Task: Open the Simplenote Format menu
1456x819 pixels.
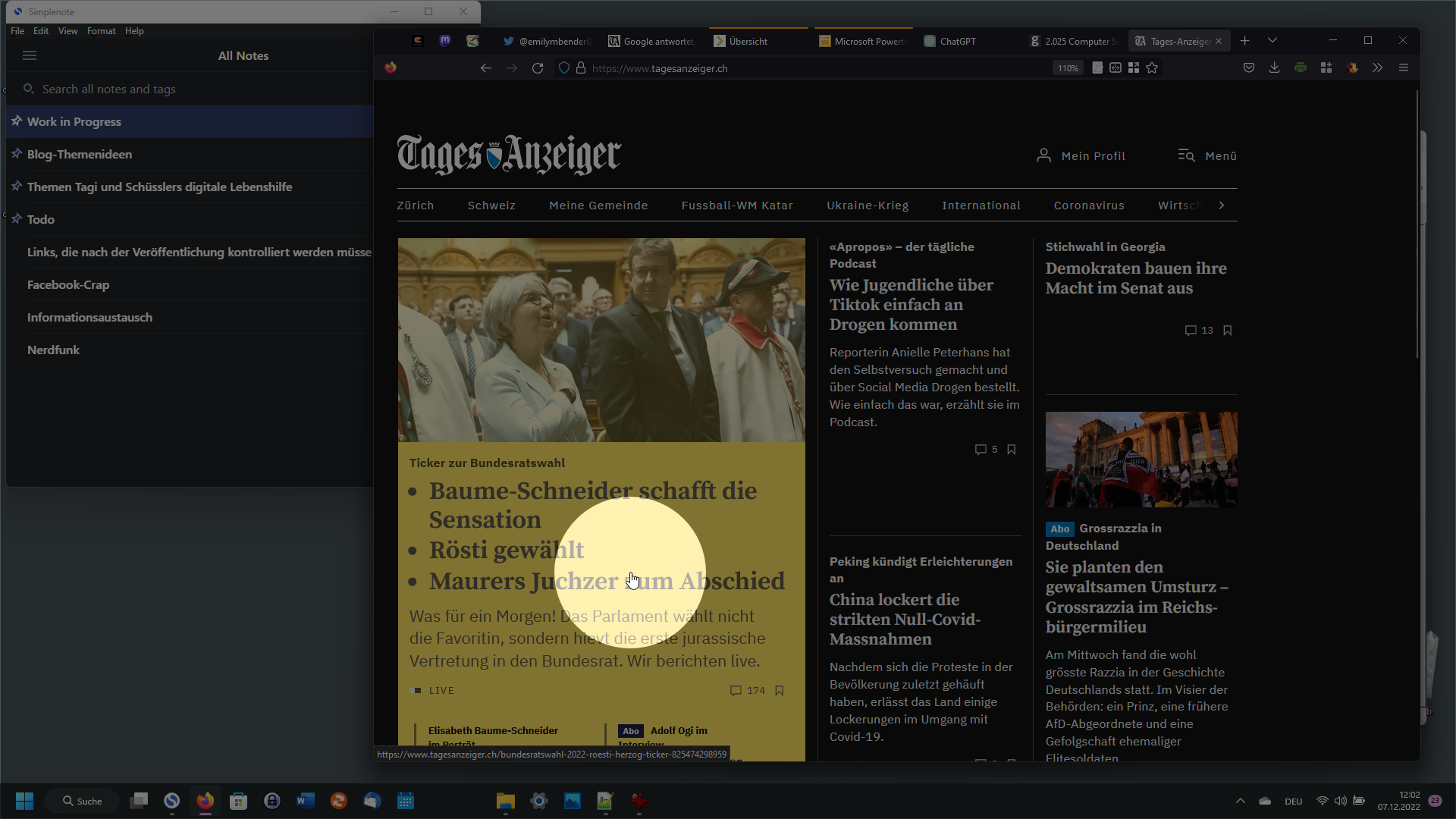Action: click(102, 31)
